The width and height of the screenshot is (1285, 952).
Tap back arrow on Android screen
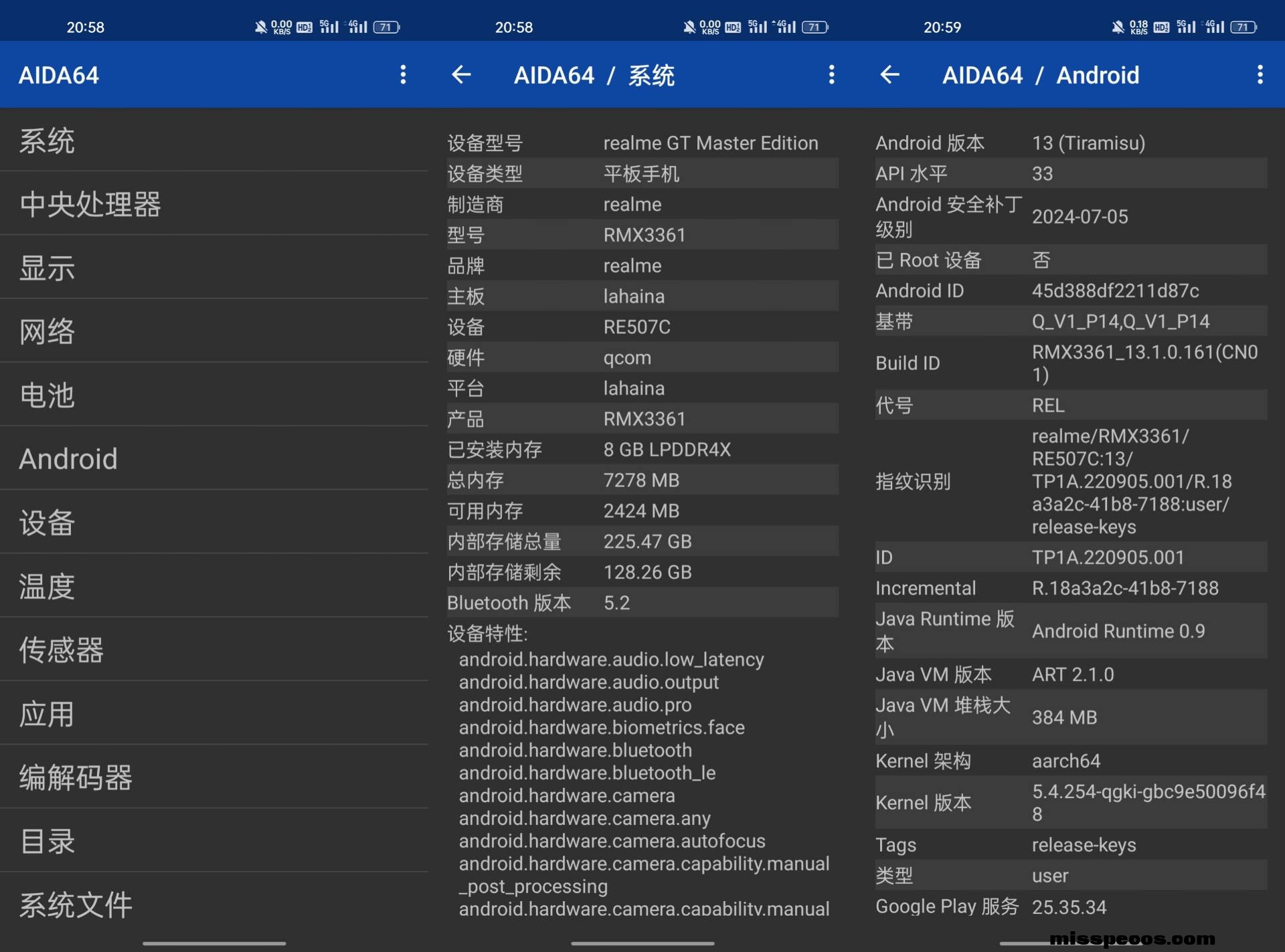tap(889, 74)
